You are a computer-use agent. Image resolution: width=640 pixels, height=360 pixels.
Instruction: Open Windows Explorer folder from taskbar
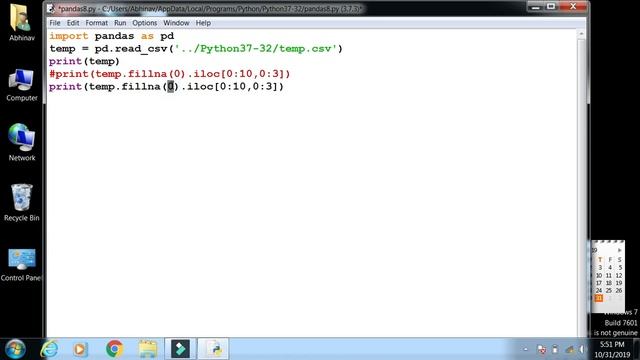[148, 349]
